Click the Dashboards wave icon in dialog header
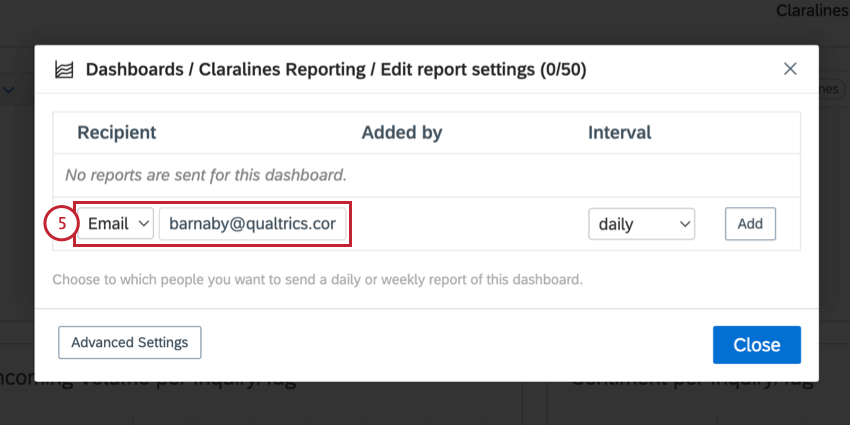The width and height of the screenshot is (850, 425). (x=65, y=70)
